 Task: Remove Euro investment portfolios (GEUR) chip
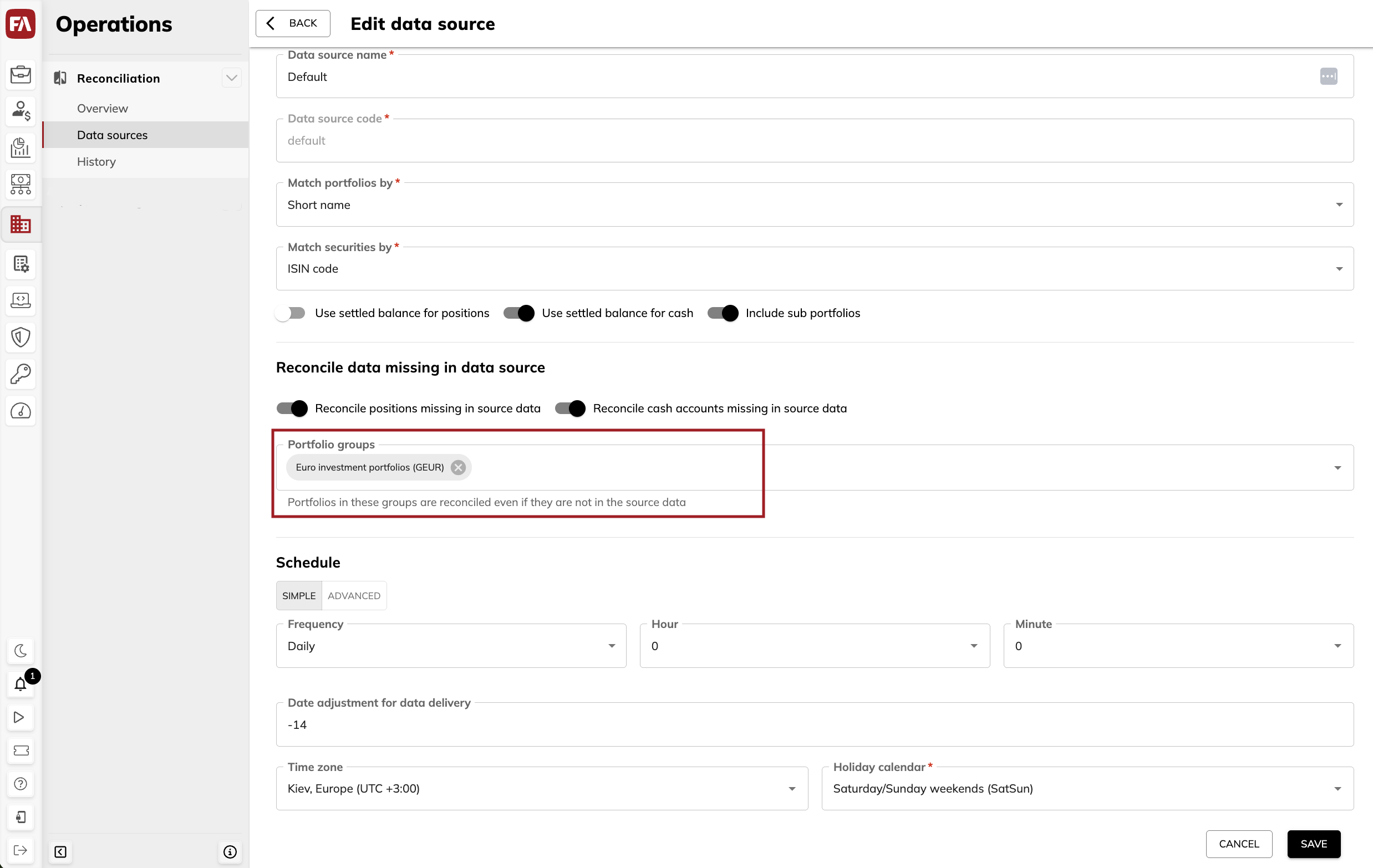458,467
